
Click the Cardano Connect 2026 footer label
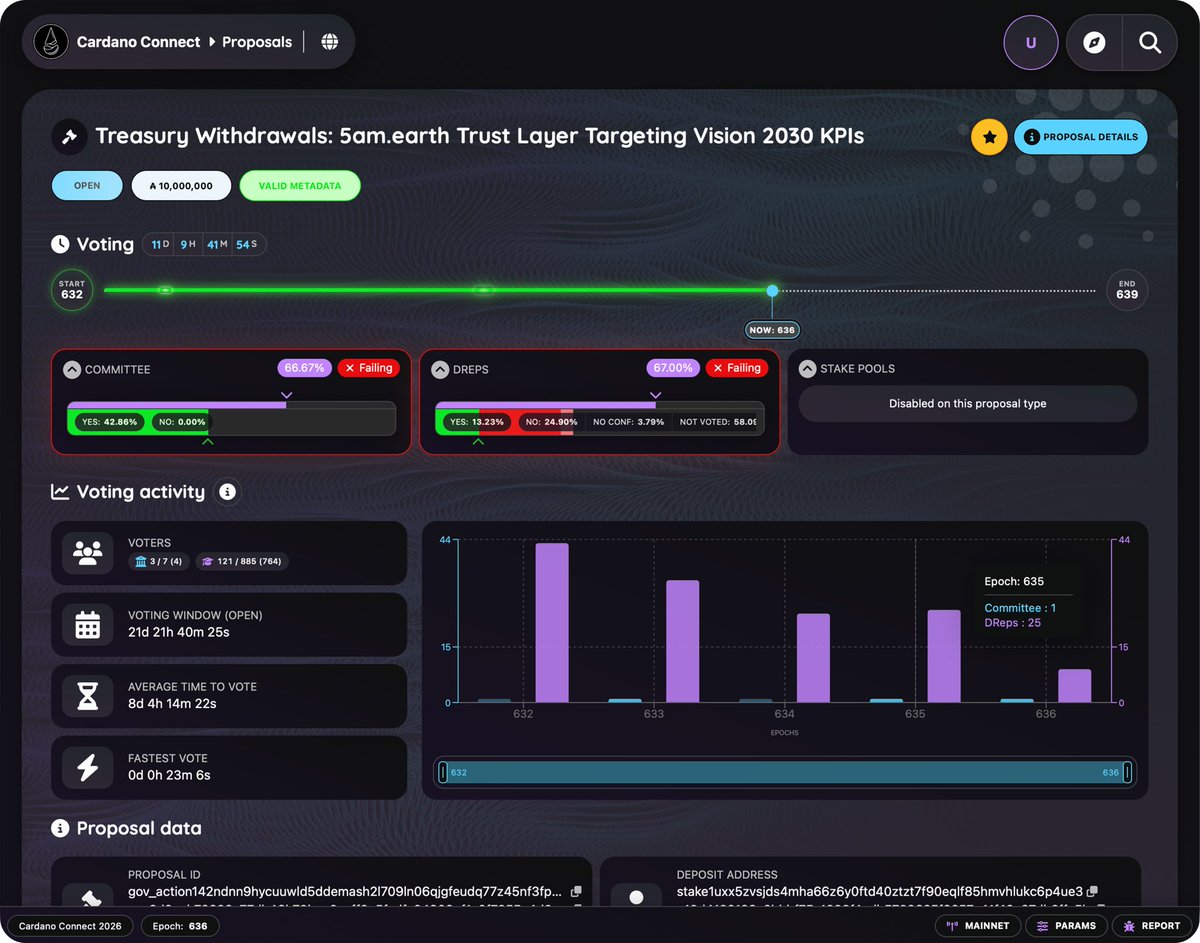[70, 926]
